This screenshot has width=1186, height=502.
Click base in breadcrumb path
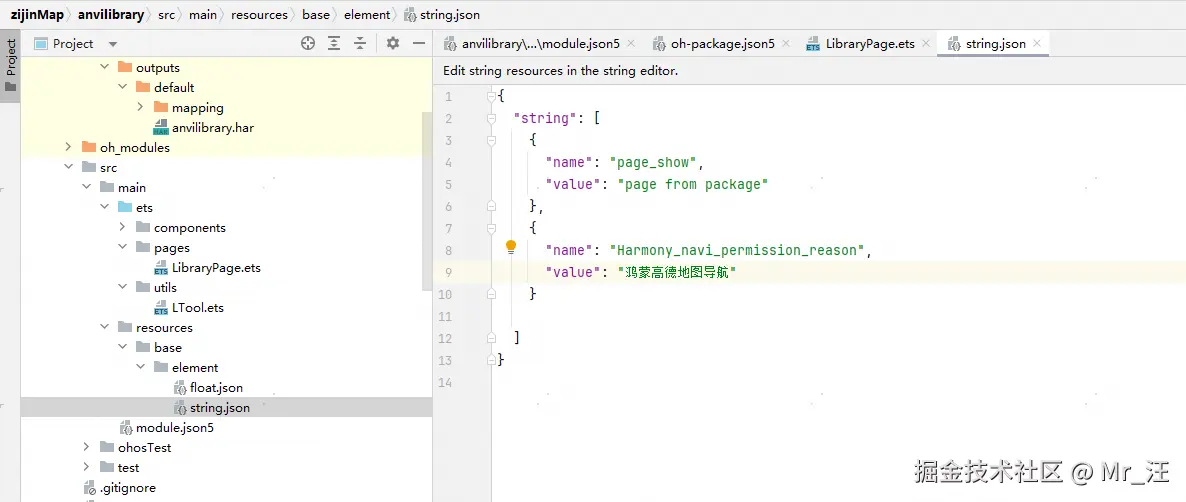click(x=316, y=14)
